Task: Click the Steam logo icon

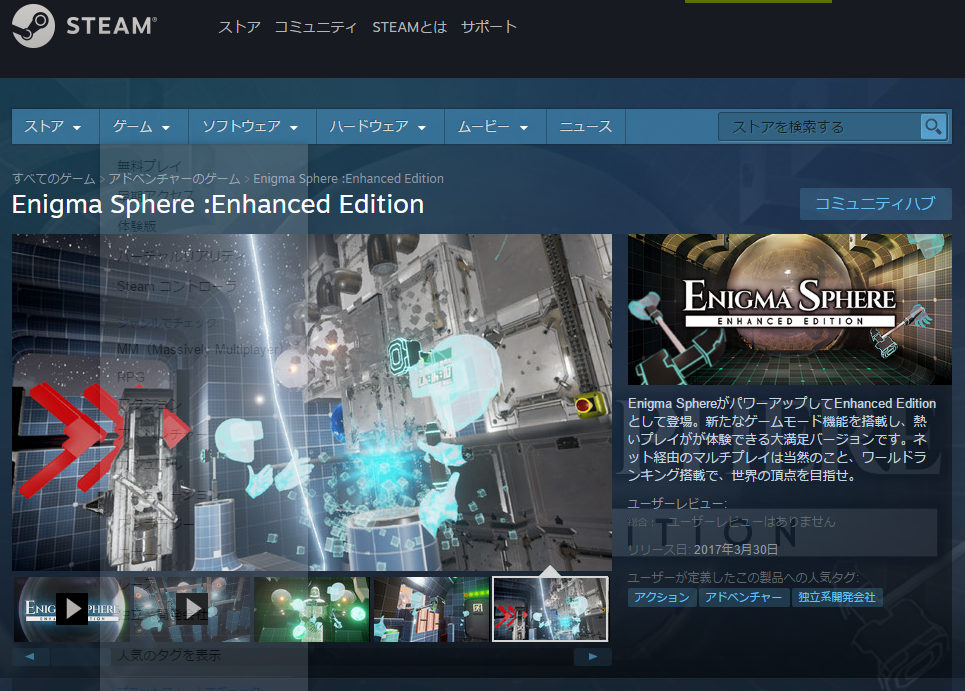Action: (x=33, y=26)
